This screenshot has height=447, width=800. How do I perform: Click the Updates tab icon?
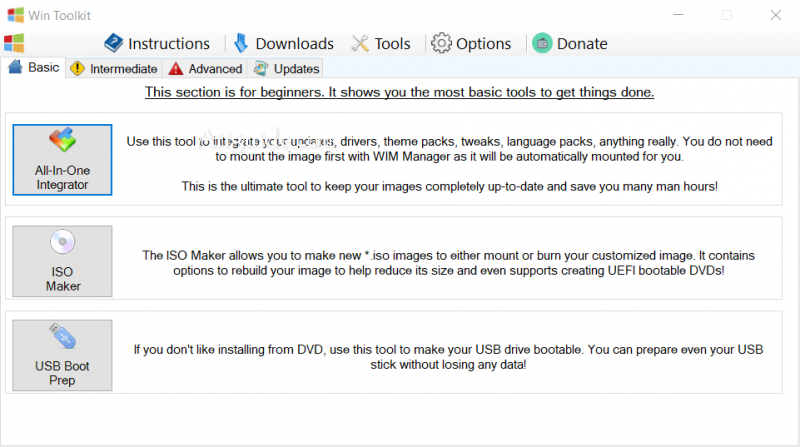[x=261, y=68]
